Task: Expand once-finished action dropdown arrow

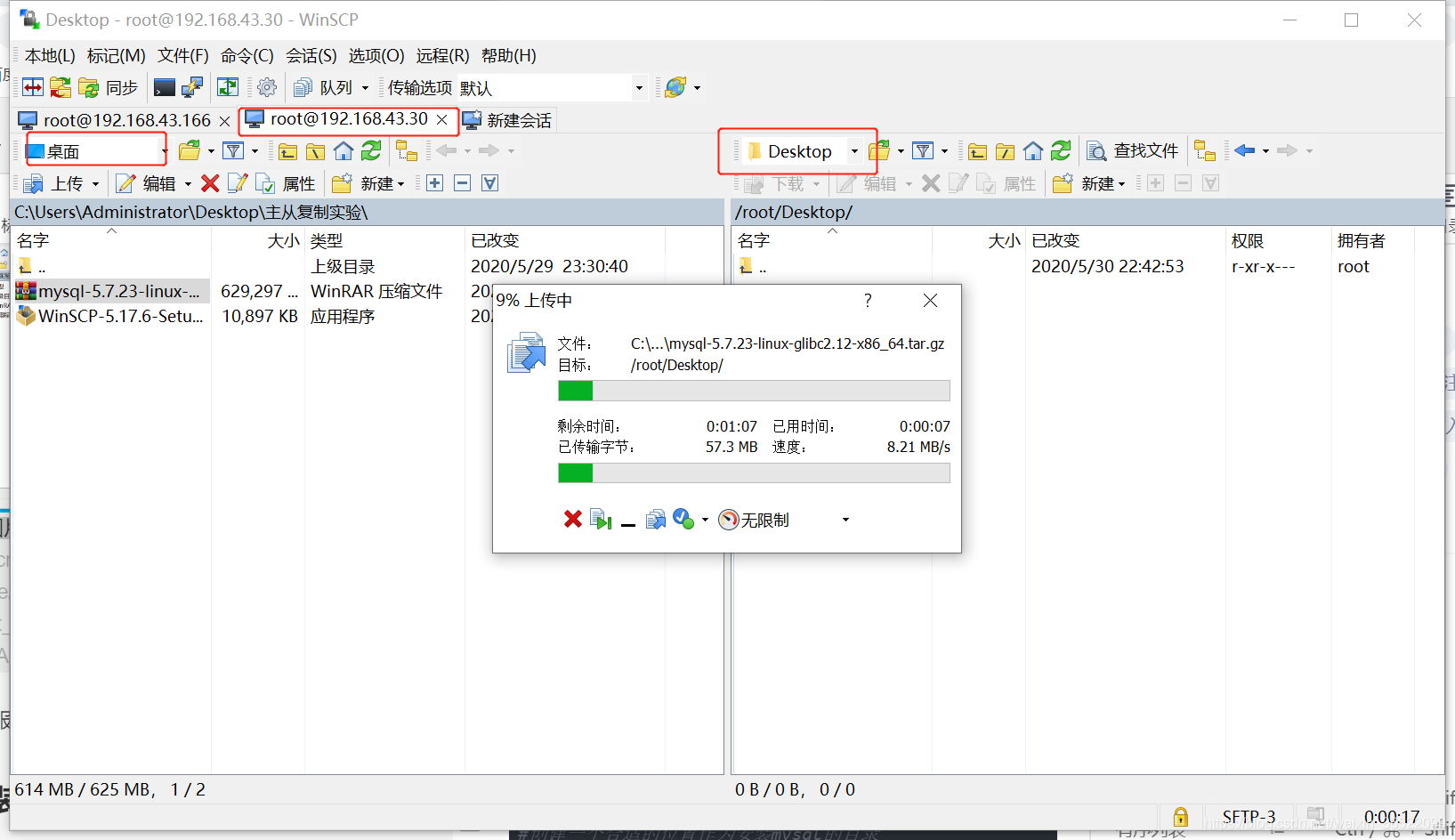Action: click(x=705, y=520)
